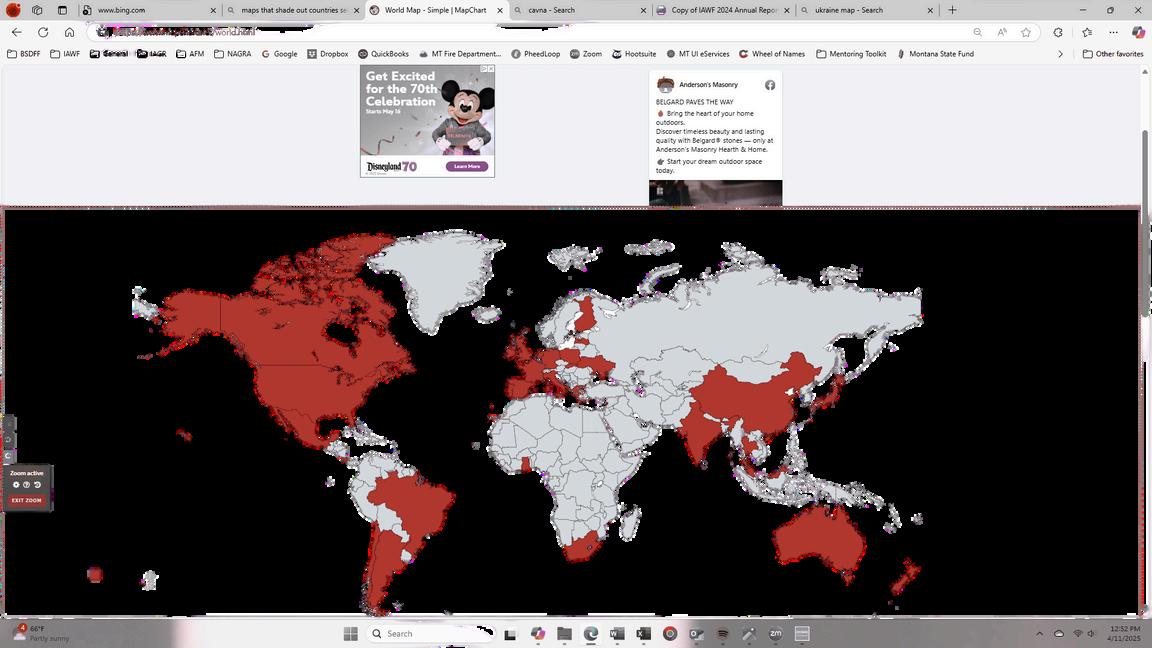Open the QuickBooks bookmark
Image resolution: width=1152 pixels, height=648 pixels.
click(384, 54)
